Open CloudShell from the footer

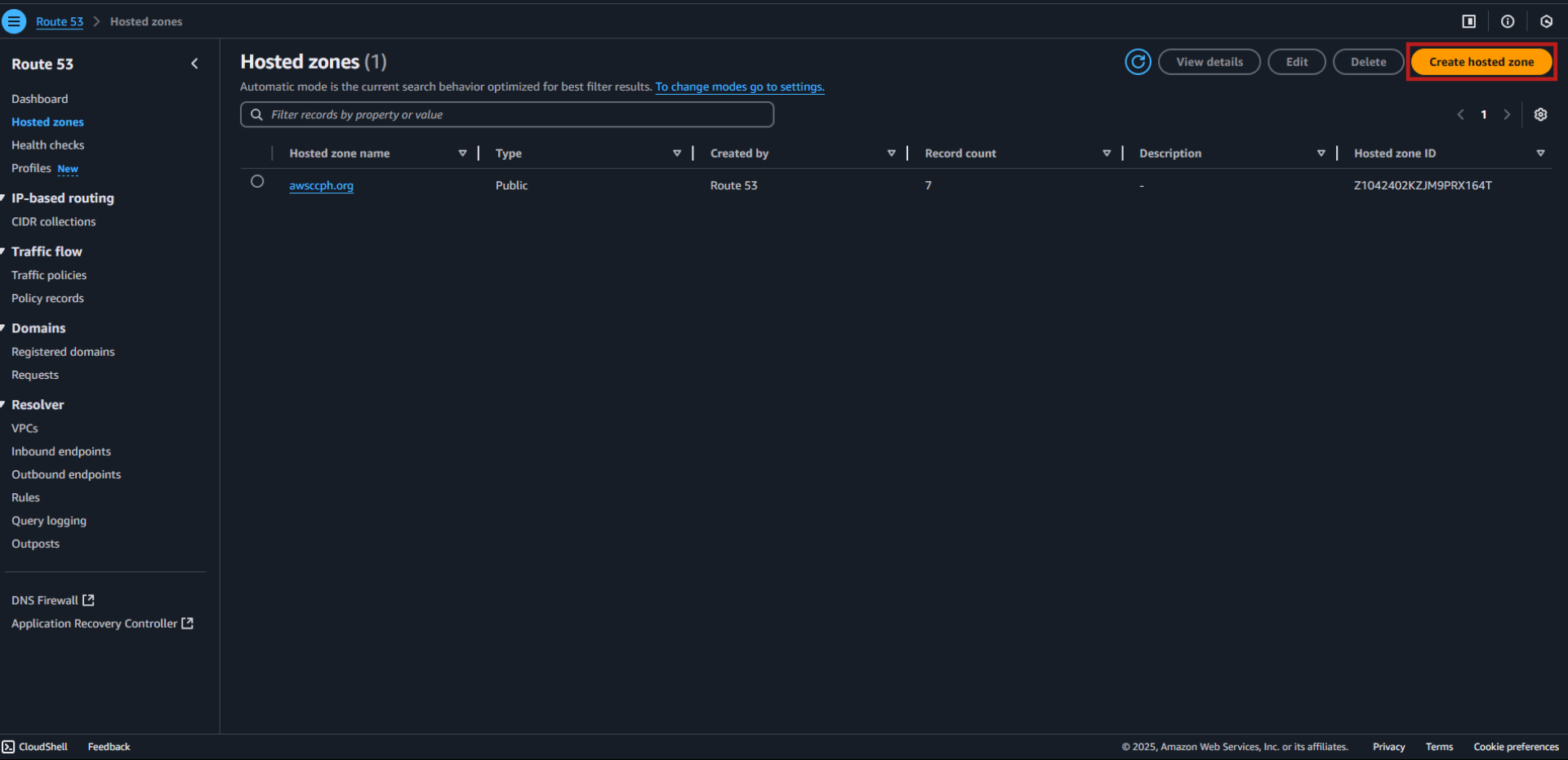click(35, 747)
